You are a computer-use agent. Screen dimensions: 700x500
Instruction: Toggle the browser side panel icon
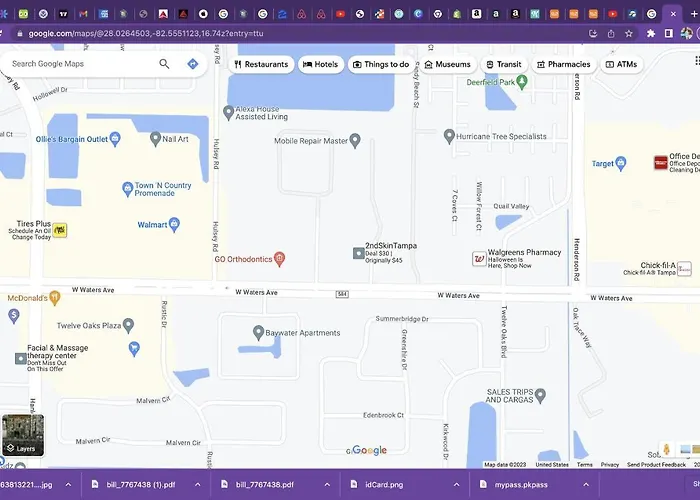tap(668, 33)
